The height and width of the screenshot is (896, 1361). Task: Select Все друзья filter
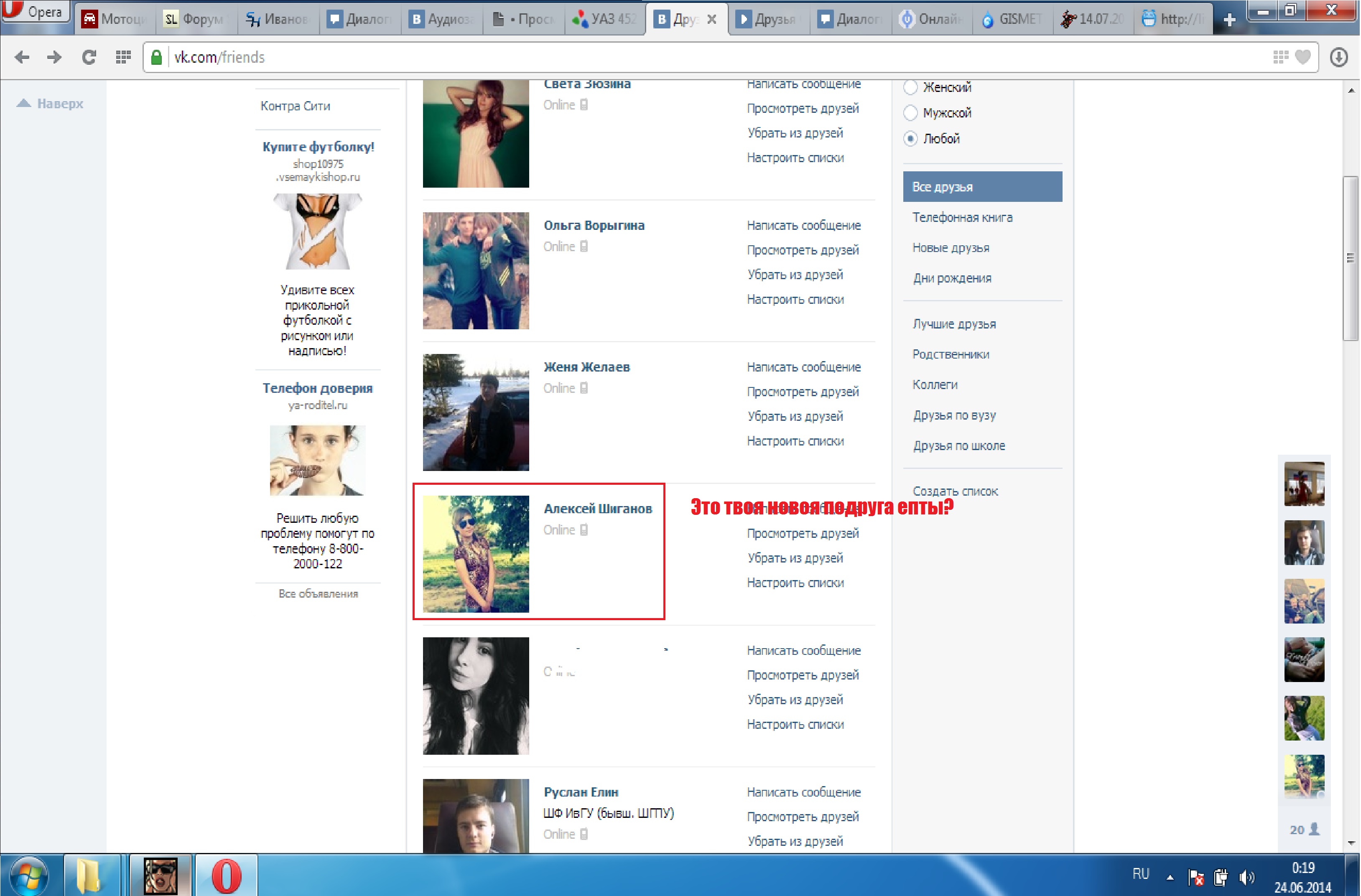982,186
